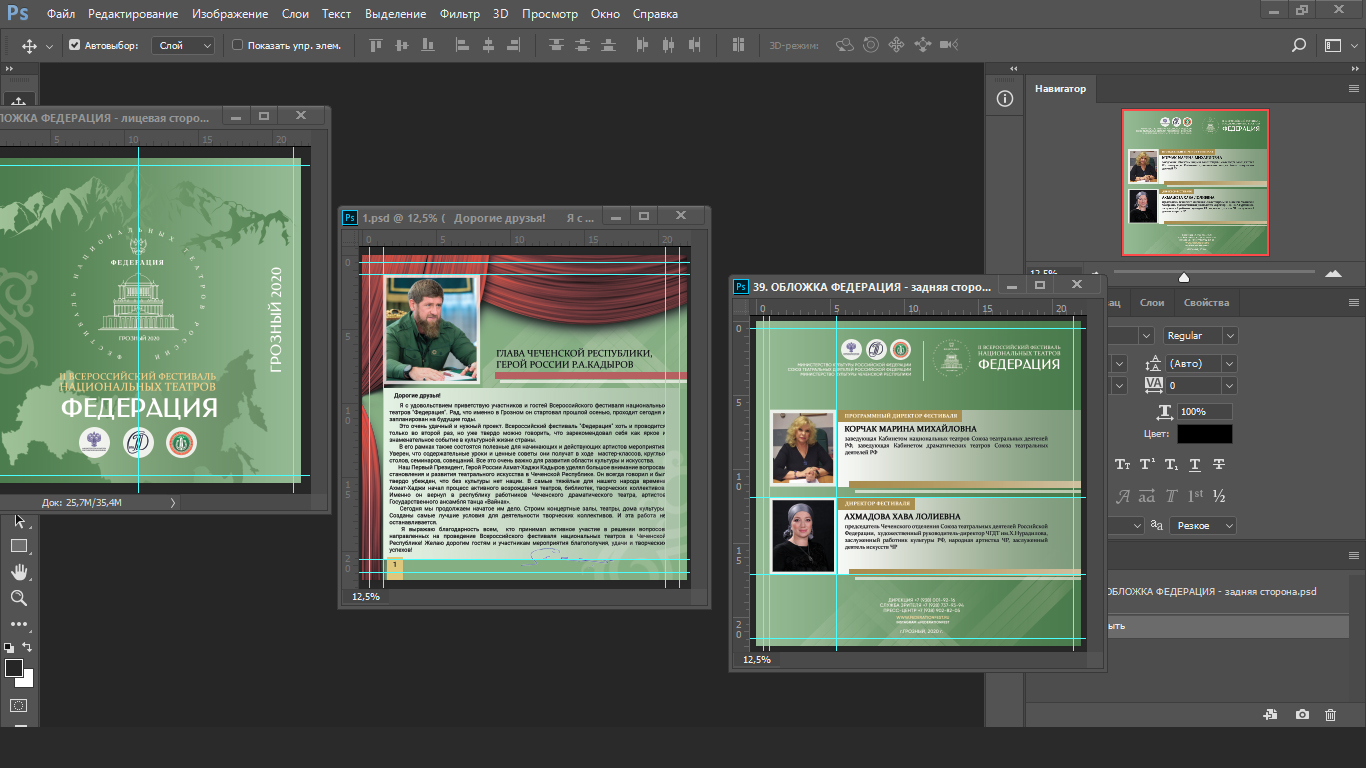This screenshot has height=768, width=1366.
Task: Open the search magnifier in the options bar
Action: pos(1299,45)
